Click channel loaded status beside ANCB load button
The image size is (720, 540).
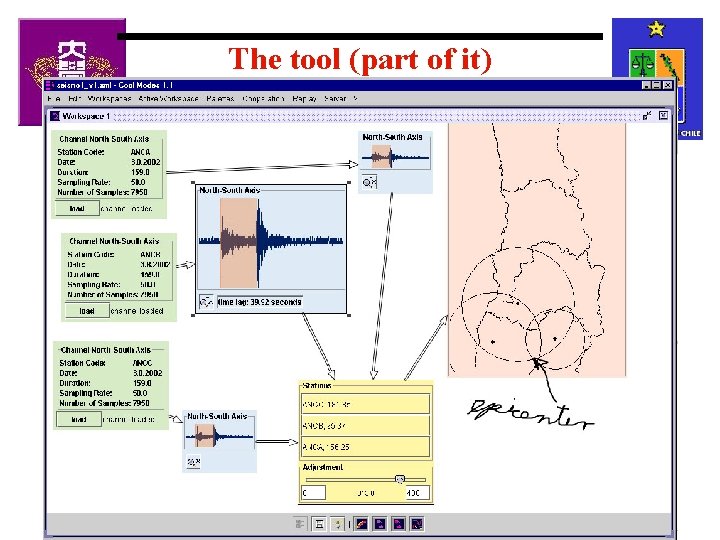(x=137, y=311)
